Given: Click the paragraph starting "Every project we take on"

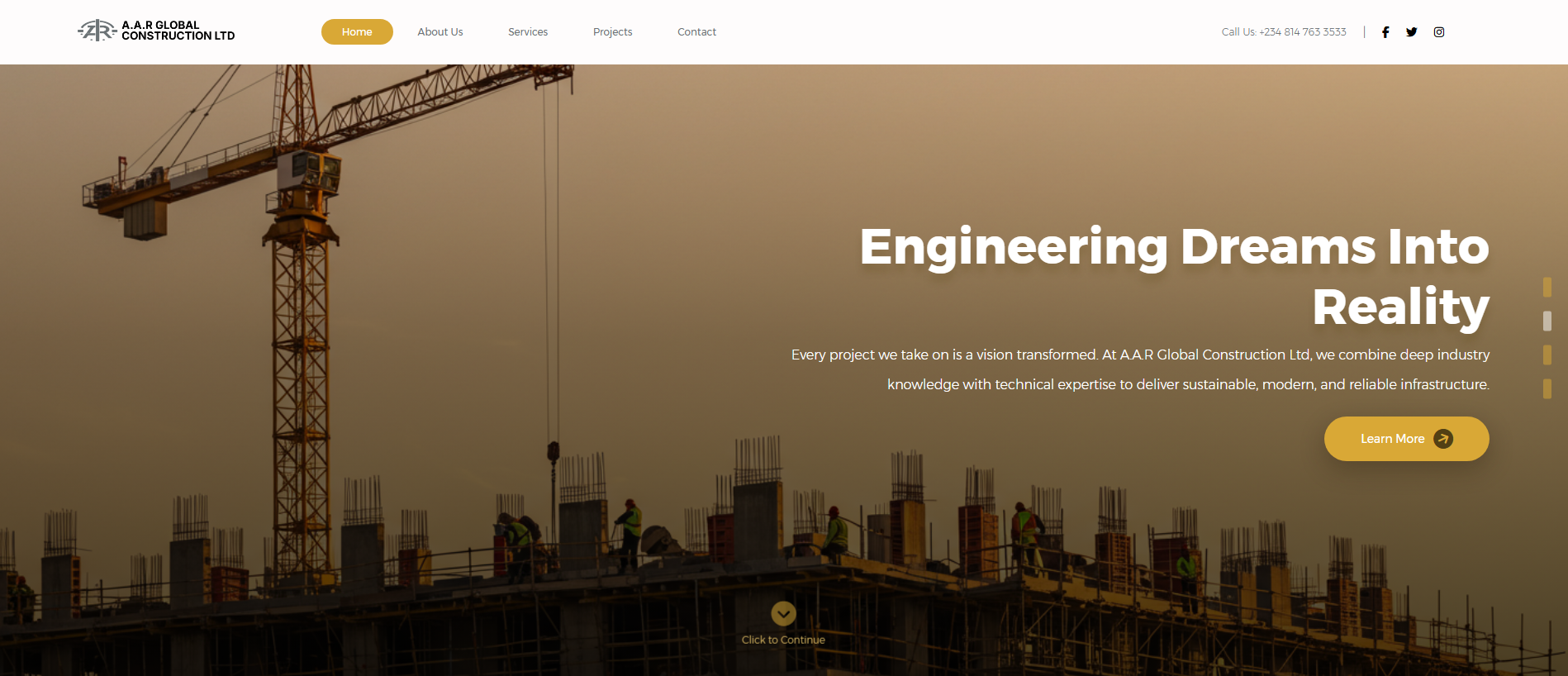Looking at the screenshot, I should coord(1140,369).
